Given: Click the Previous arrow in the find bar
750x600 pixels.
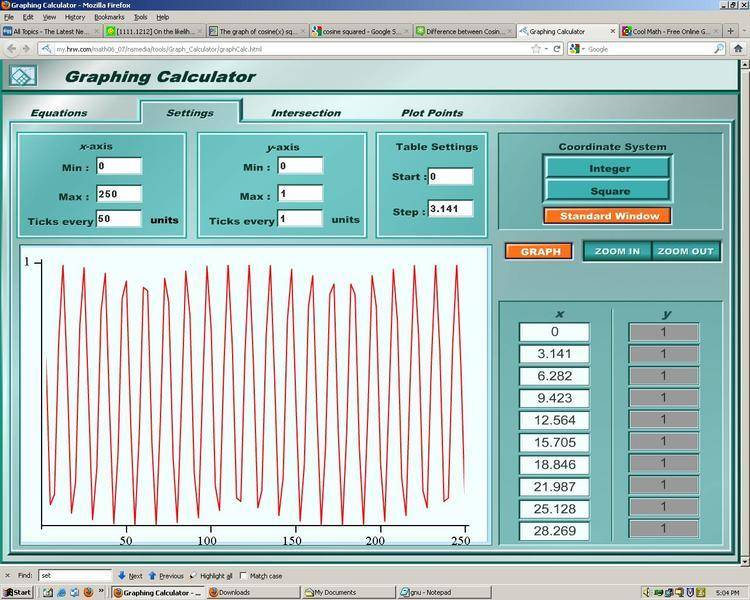Looking at the screenshot, I should (153, 576).
